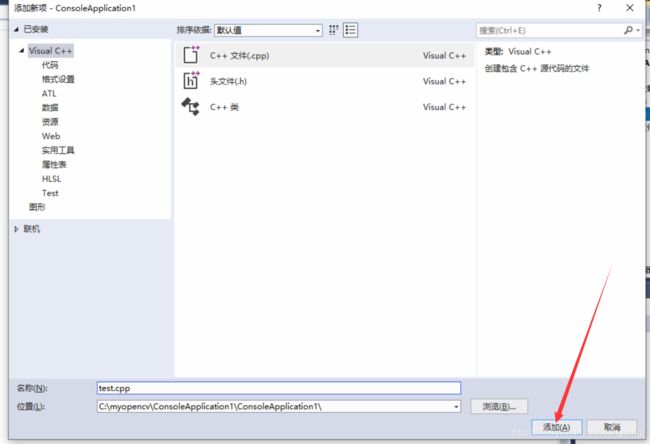The width and height of the screenshot is (650, 444).
Task: Open the search options dropdown arrow
Action: tap(638, 30)
